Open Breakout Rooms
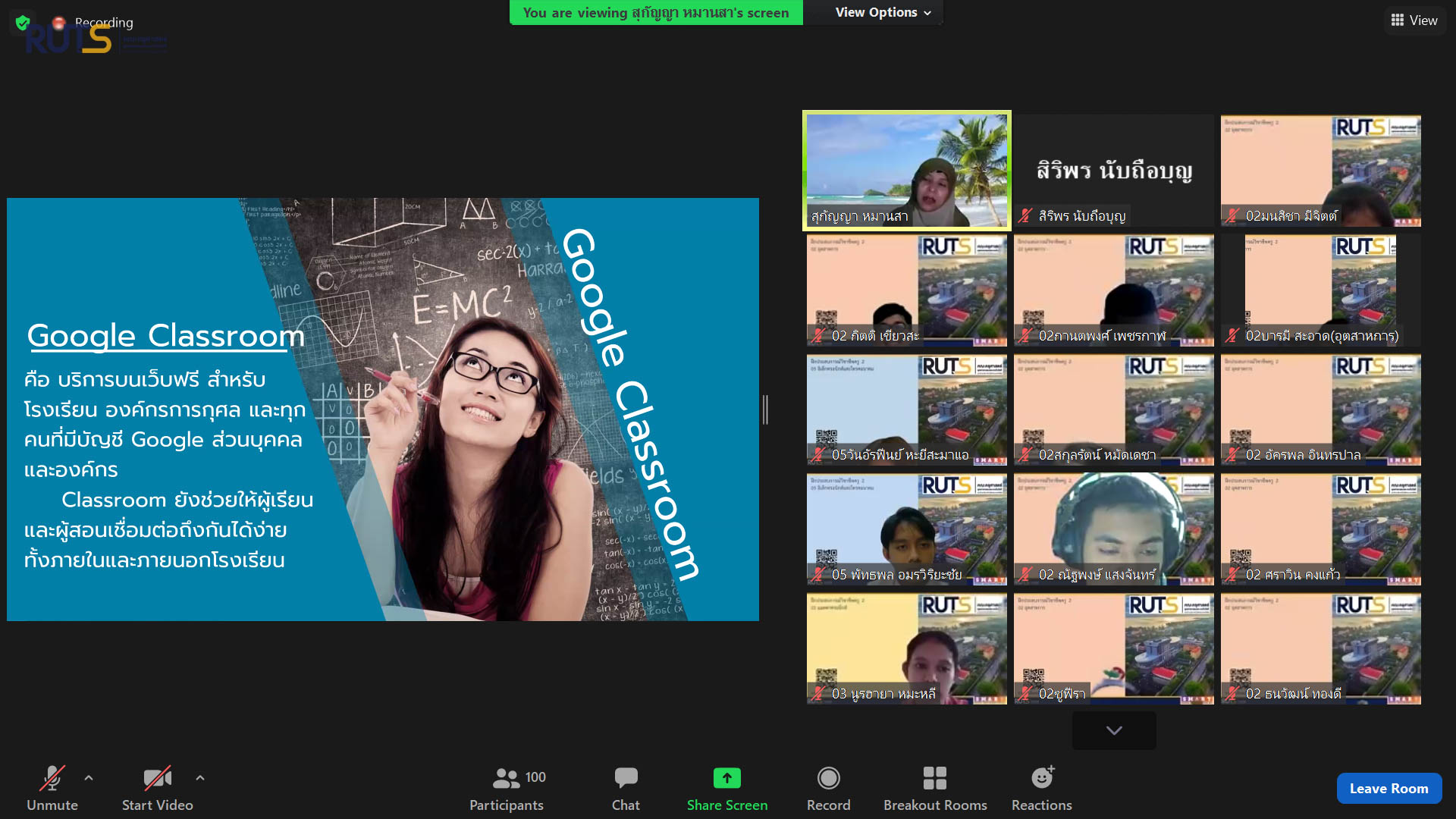 coord(935,789)
